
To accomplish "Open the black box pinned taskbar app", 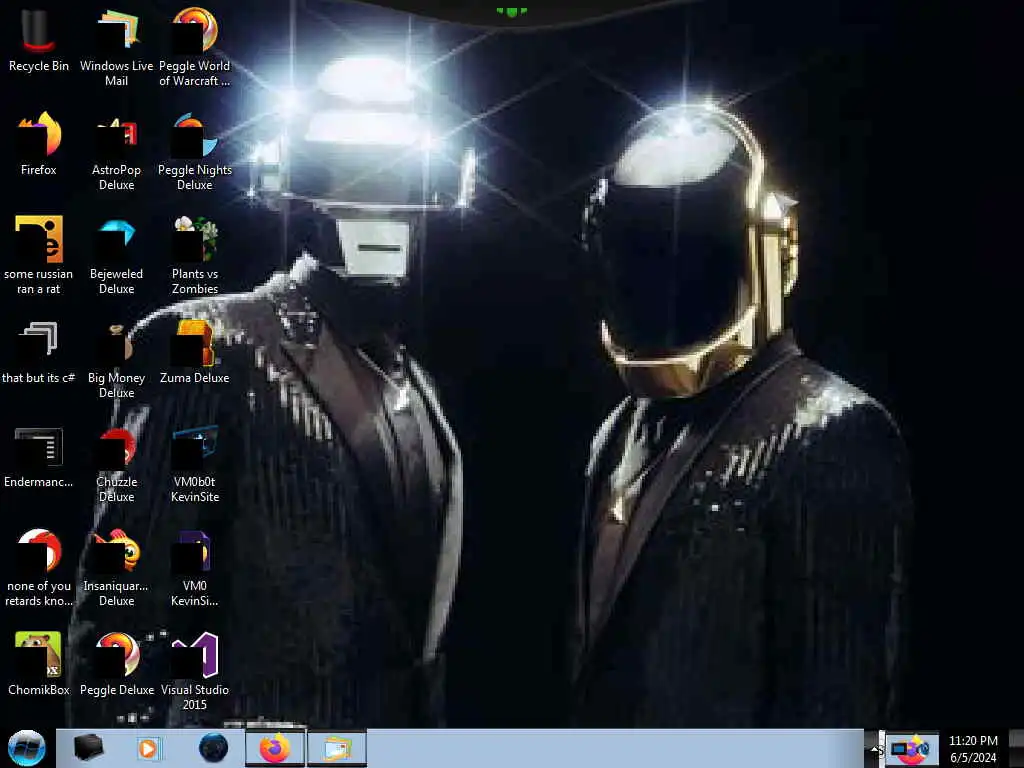I will pos(88,748).
